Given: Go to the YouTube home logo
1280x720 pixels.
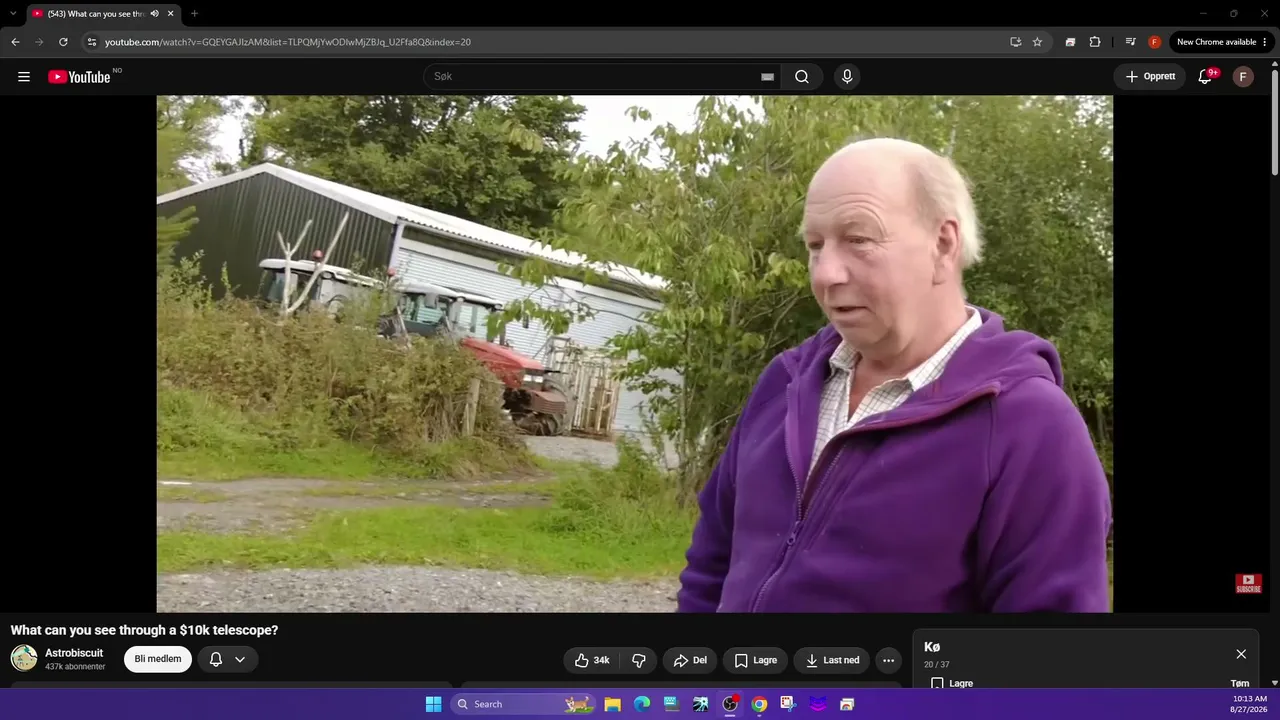Looking at the screenshot, I should pyautogui.click(x=79, y=77).
